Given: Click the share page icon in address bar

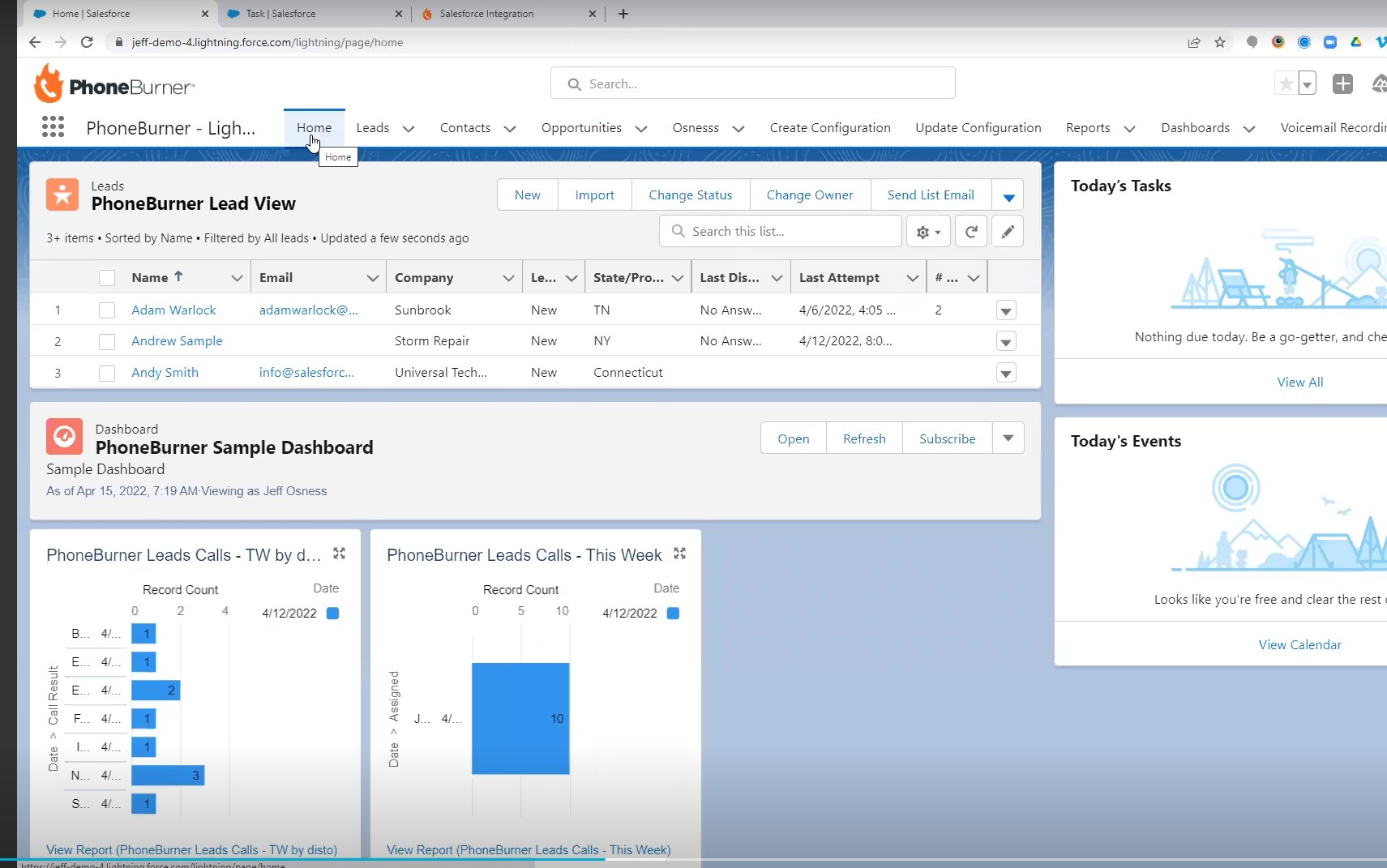Looking at the screenshot, I should 1194,42.
